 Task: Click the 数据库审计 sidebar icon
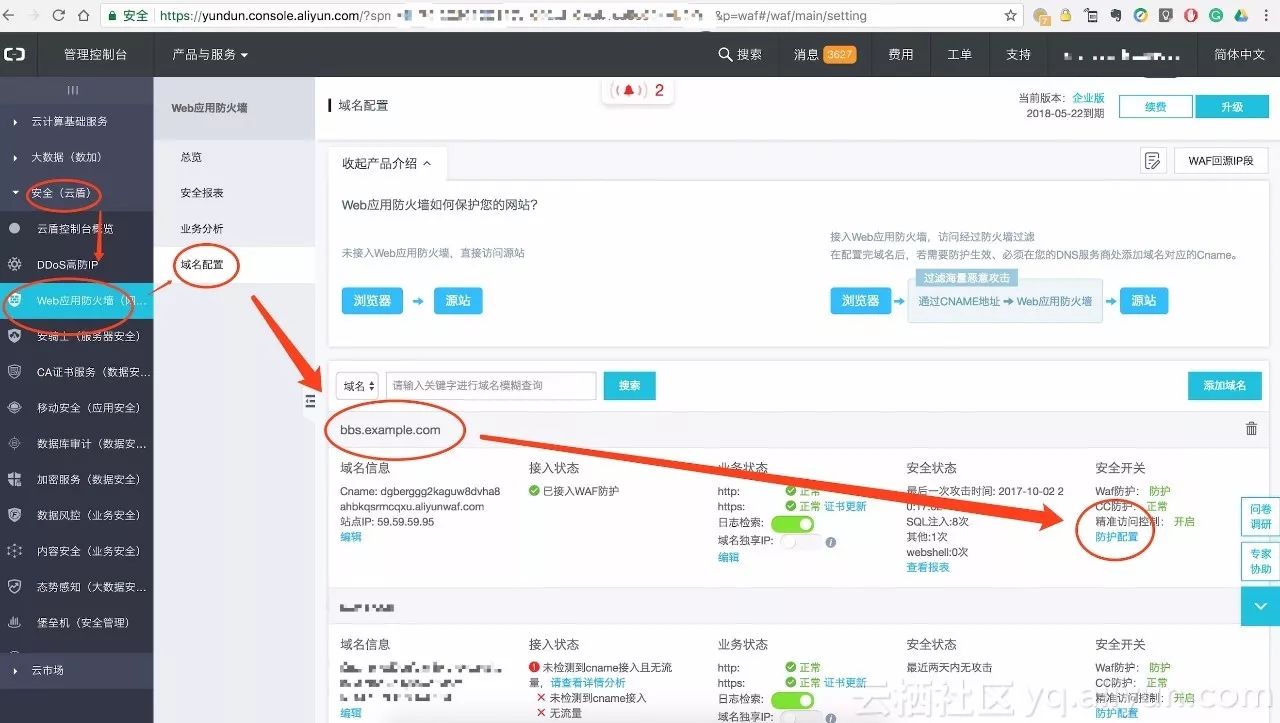point(14,443)
